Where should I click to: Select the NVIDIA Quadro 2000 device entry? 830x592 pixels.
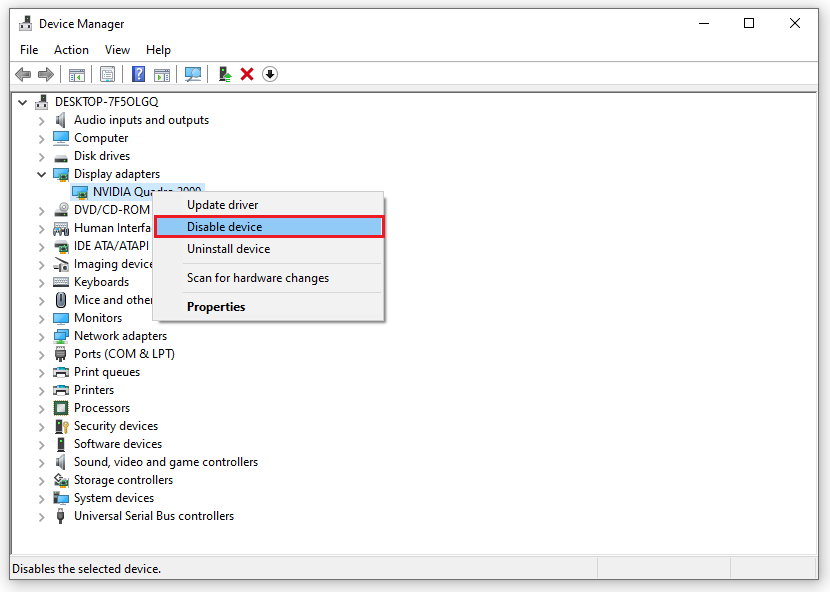(140, 191)
